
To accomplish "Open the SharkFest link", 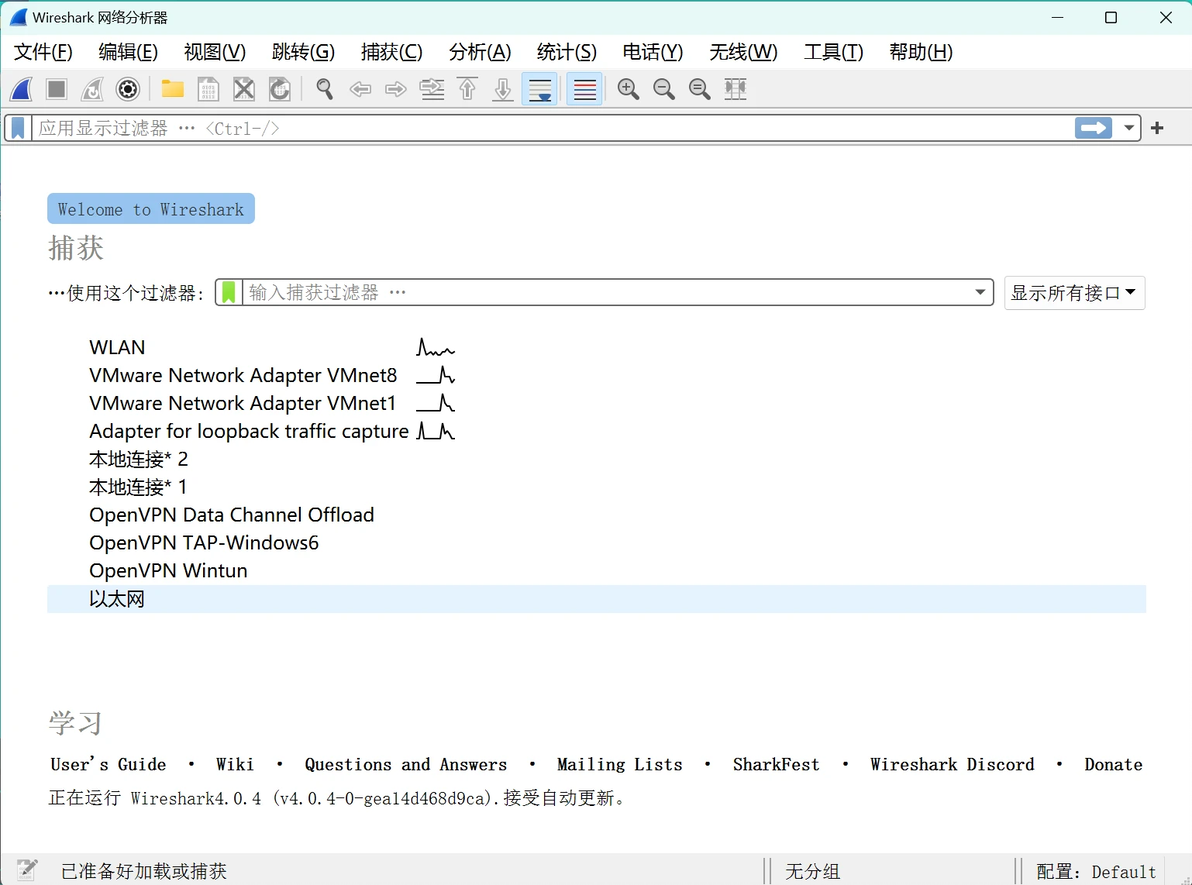I will click(776, 764).
